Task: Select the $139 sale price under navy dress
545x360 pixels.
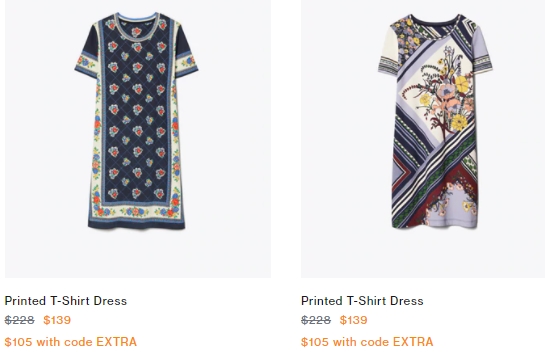Action: click(x=57, y=320)
